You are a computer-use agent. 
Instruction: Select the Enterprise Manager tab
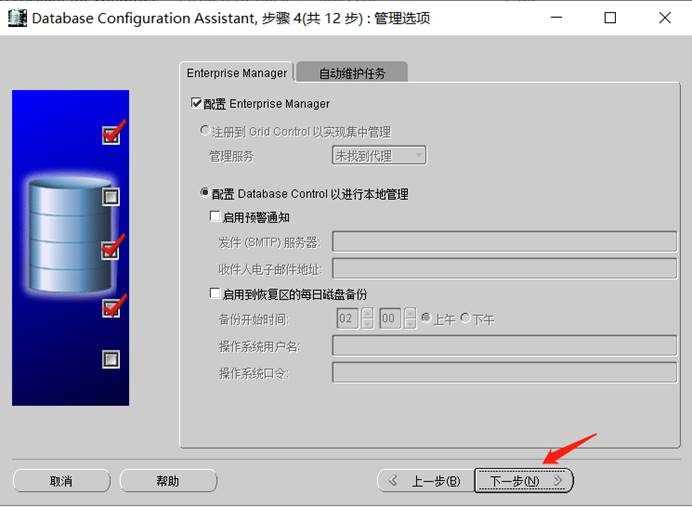237,72
